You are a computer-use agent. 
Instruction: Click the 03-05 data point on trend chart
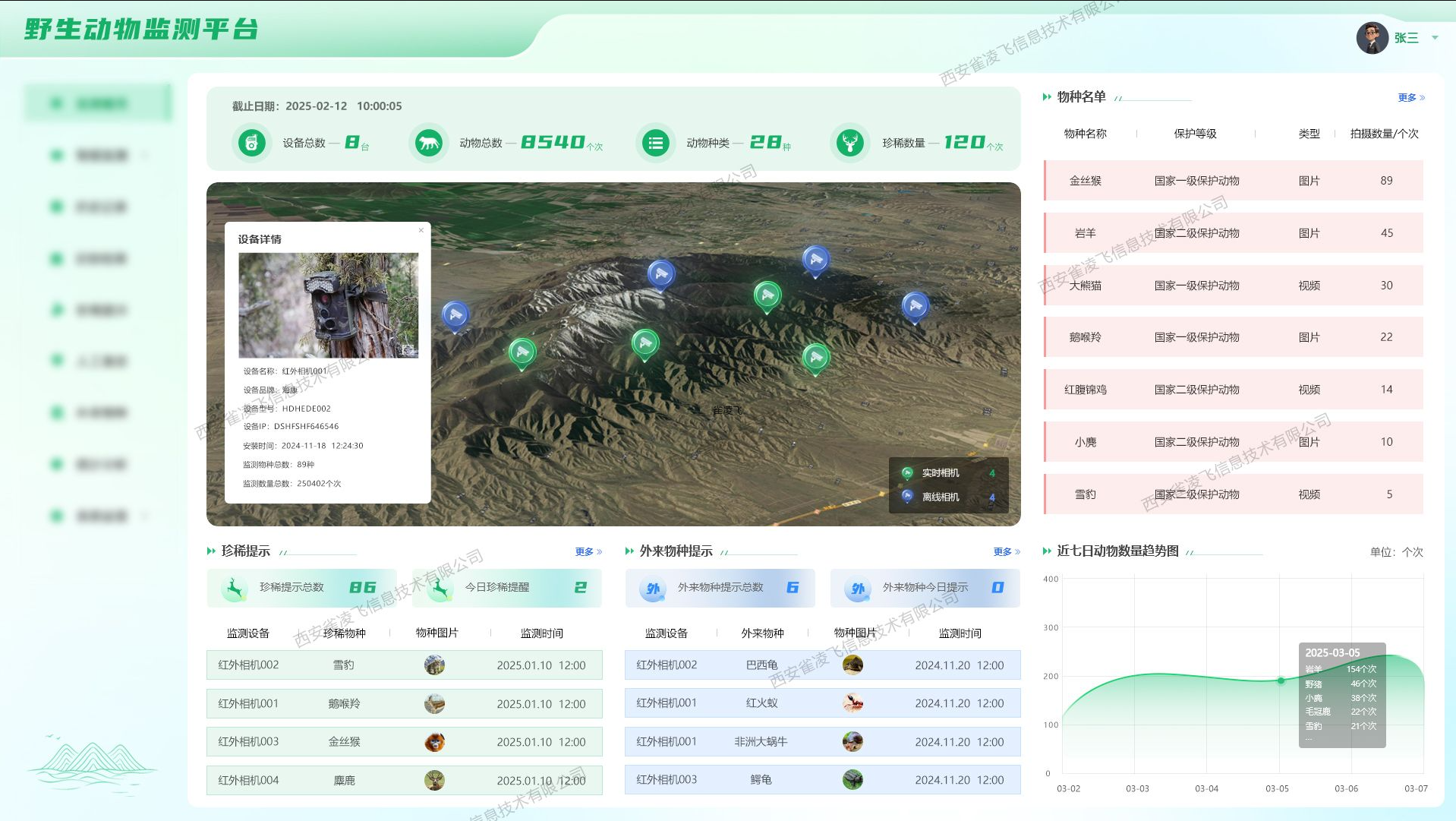click(1281, 680)
